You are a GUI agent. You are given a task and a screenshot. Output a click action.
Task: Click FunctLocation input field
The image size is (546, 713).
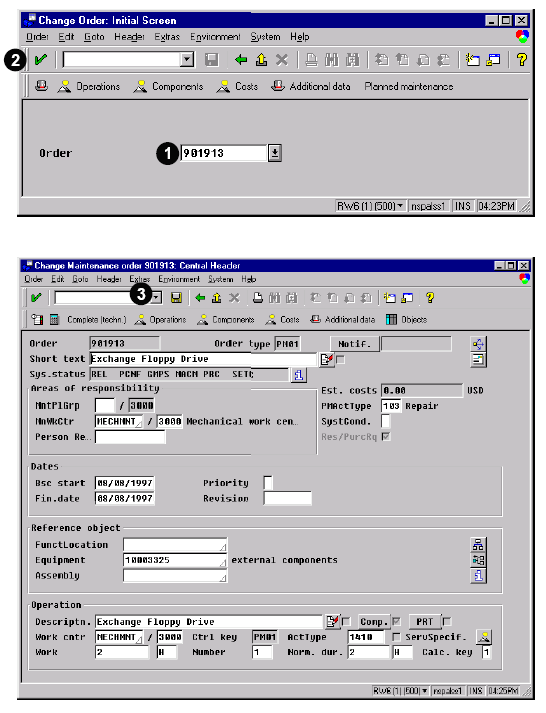[175, 545]
